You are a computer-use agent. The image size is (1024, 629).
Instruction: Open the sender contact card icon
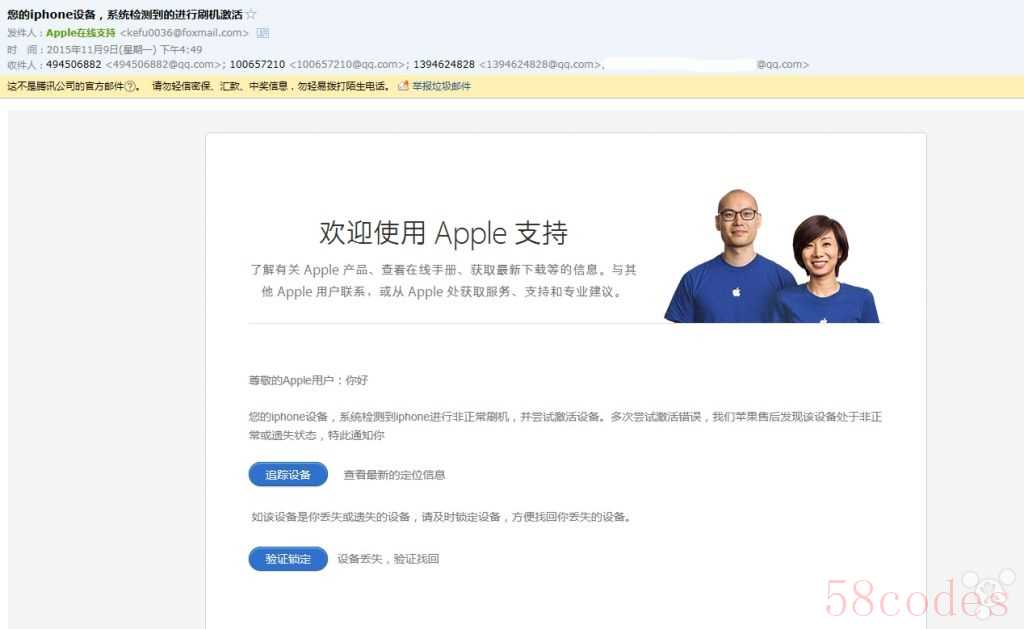pos(263,33)
